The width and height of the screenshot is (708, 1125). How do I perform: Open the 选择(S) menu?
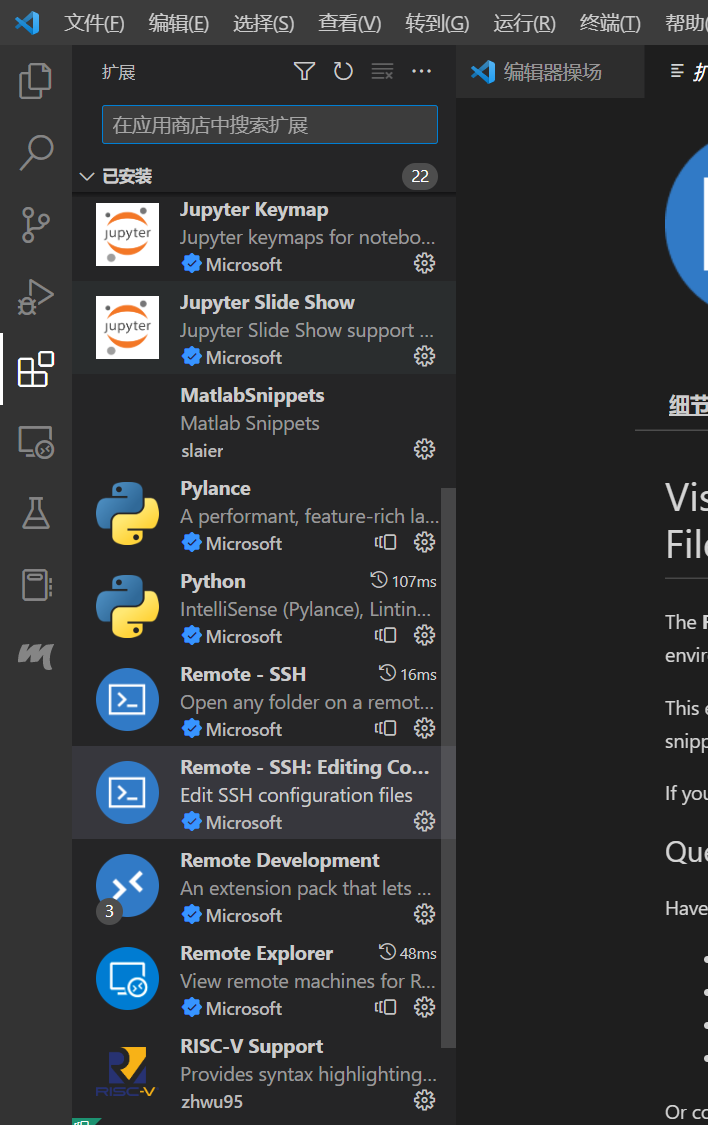pos(263,23)
